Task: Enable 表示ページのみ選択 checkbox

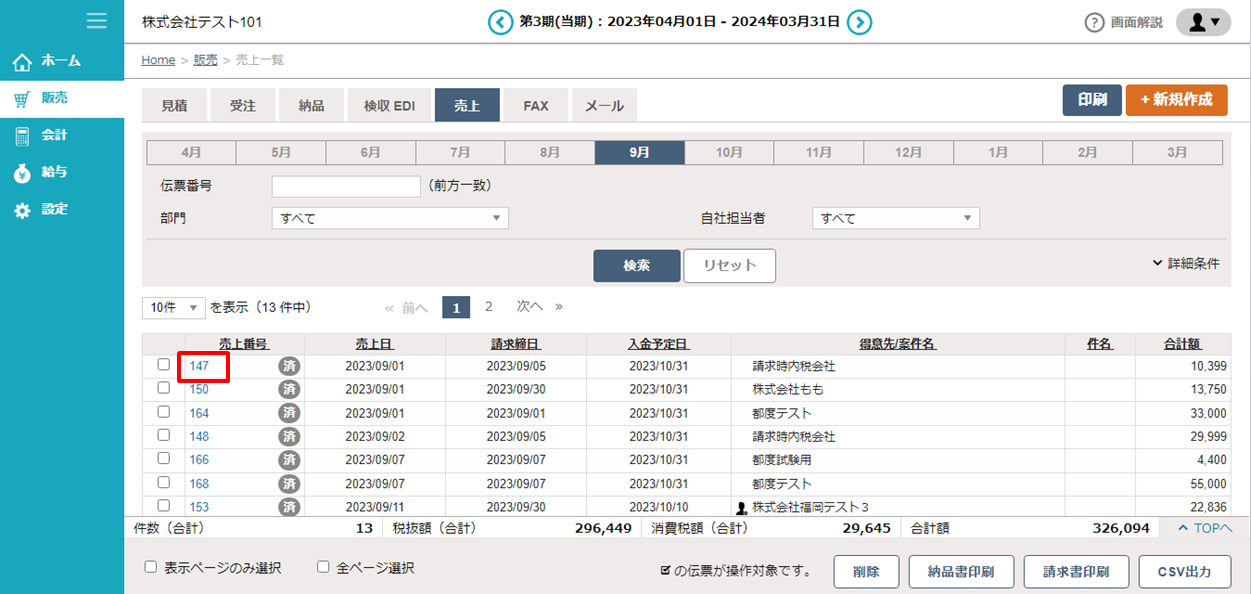Action: pyautogui.click(x=151, y=567)
